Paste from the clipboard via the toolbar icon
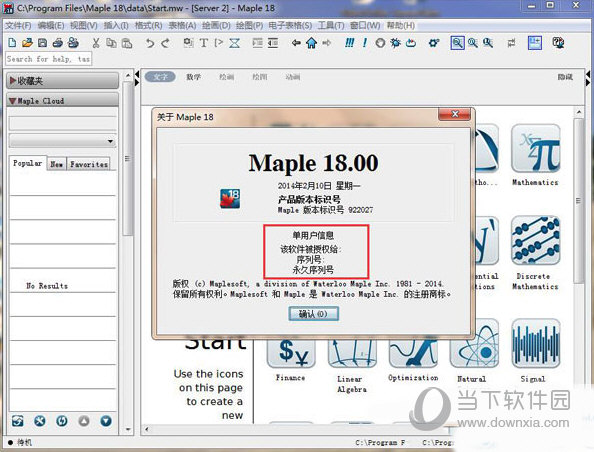The width and height of the screenshot is (594, 452). [127, 43]
